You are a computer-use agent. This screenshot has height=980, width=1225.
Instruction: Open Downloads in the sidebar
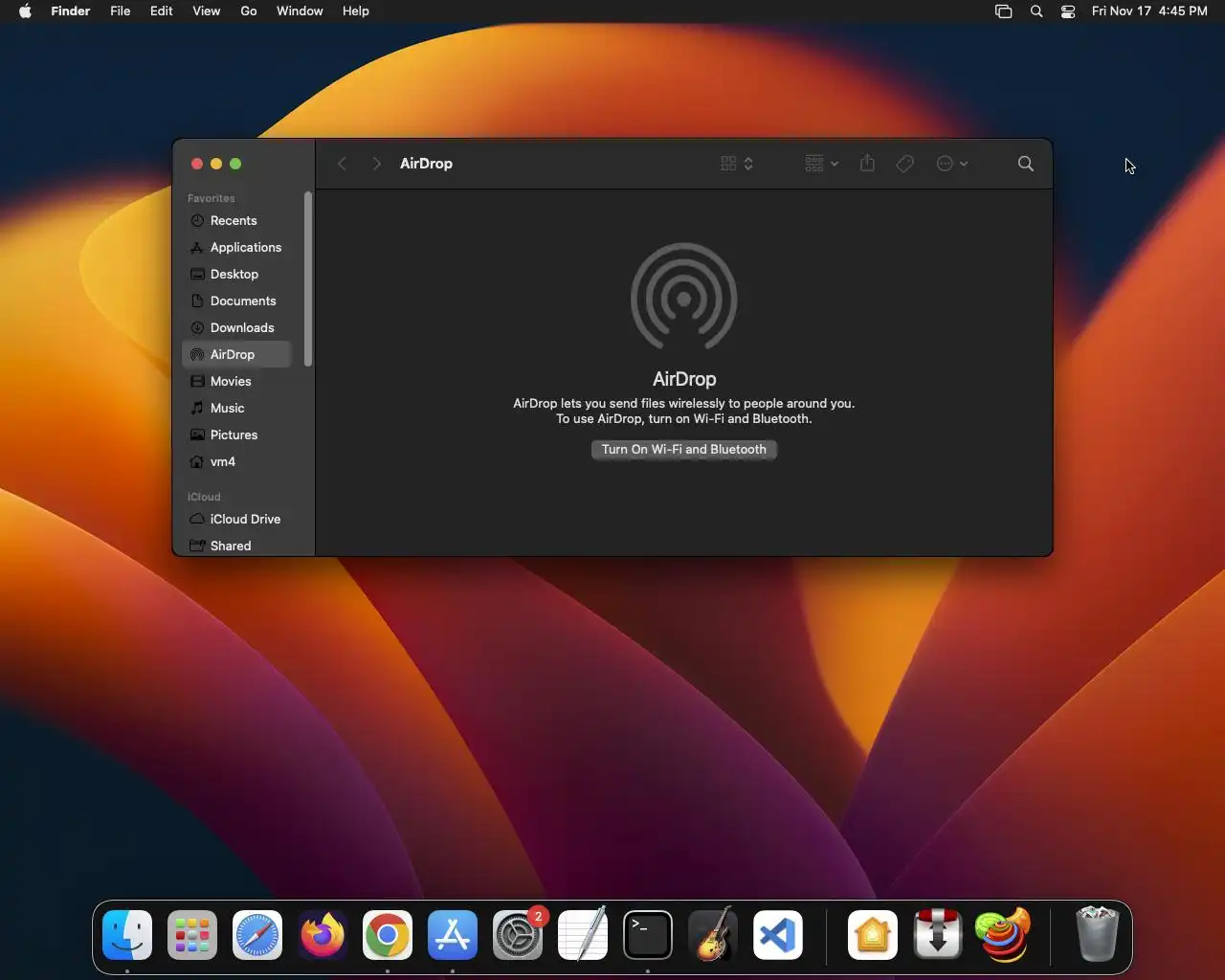tap(236, 327)
